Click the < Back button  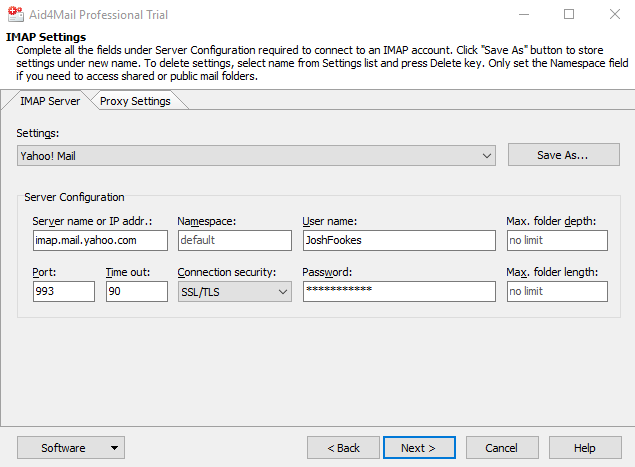pyautogui.click(x=343, y=448)
